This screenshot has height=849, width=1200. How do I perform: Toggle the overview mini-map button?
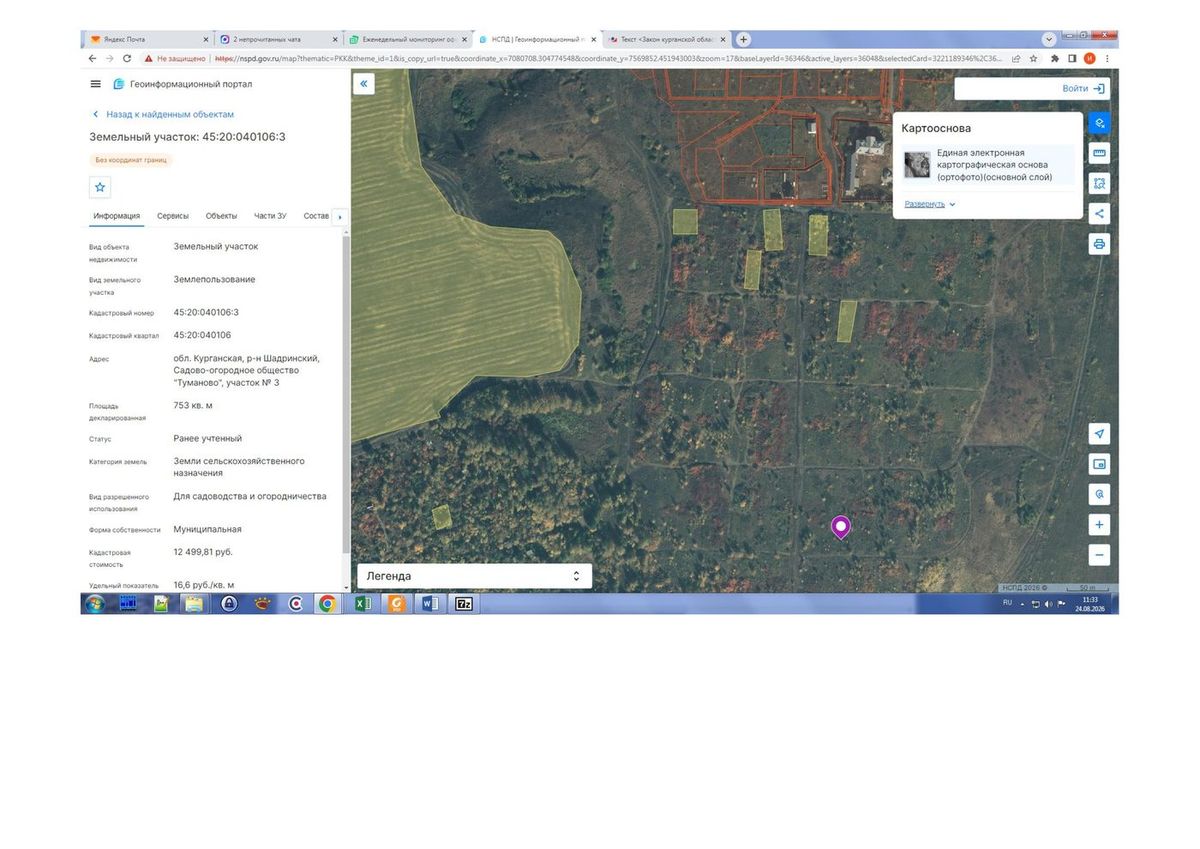1099,464
